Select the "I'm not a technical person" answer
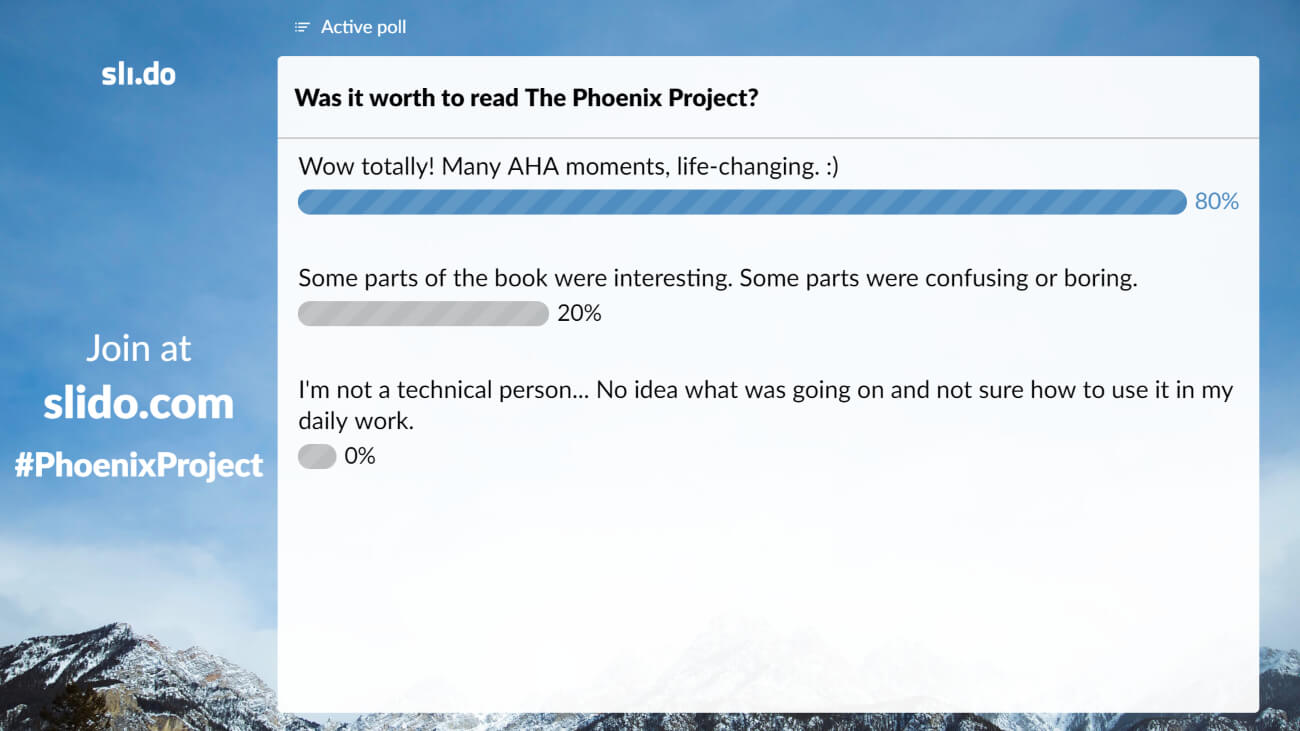 pos(765,390)
